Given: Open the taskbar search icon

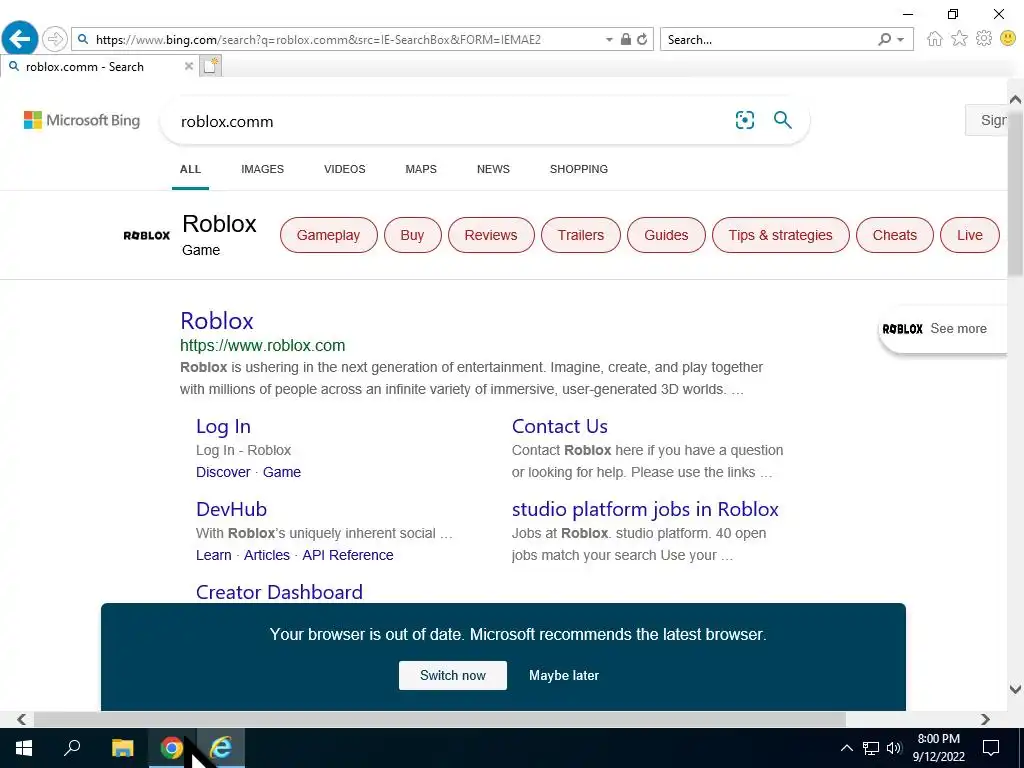Looking at the screenshot, I should click(x=72, y=748).
